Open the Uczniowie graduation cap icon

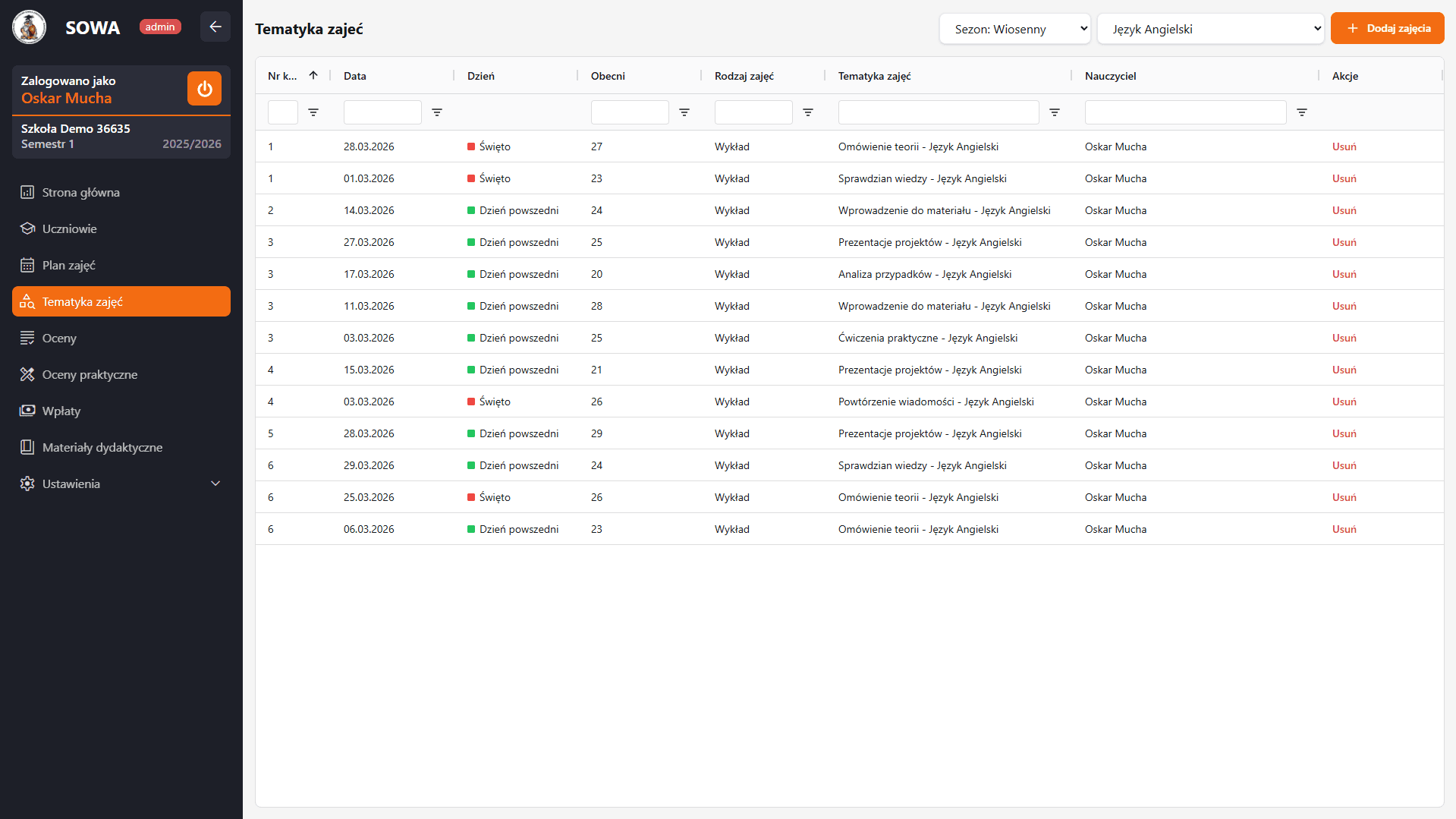(x=27, y=228)
